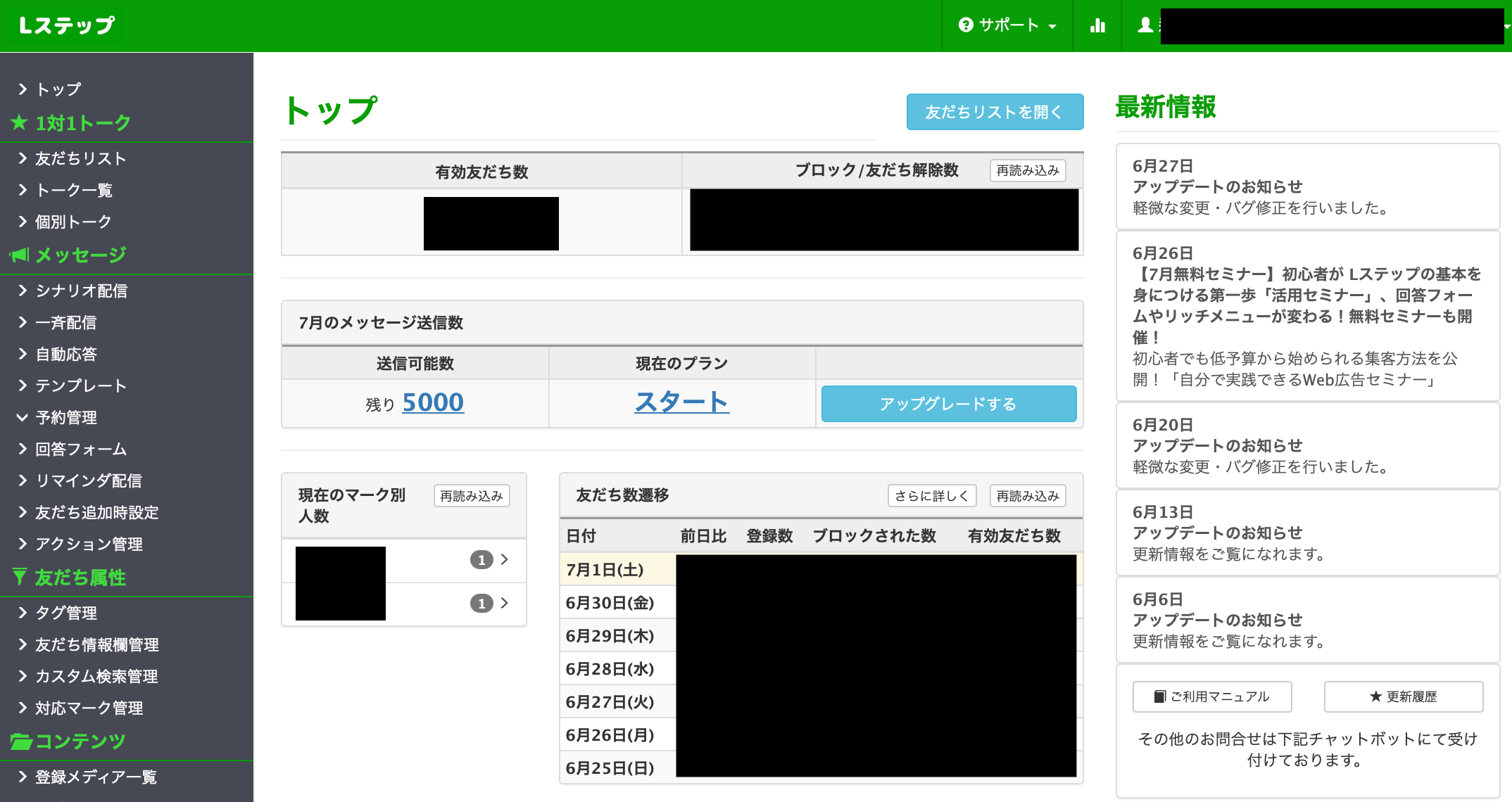The height and width of the screenshot is (802, 1512).
Task: Open the 6月26日 7月無料セミナー news
Action: [x=1308, y=317]
